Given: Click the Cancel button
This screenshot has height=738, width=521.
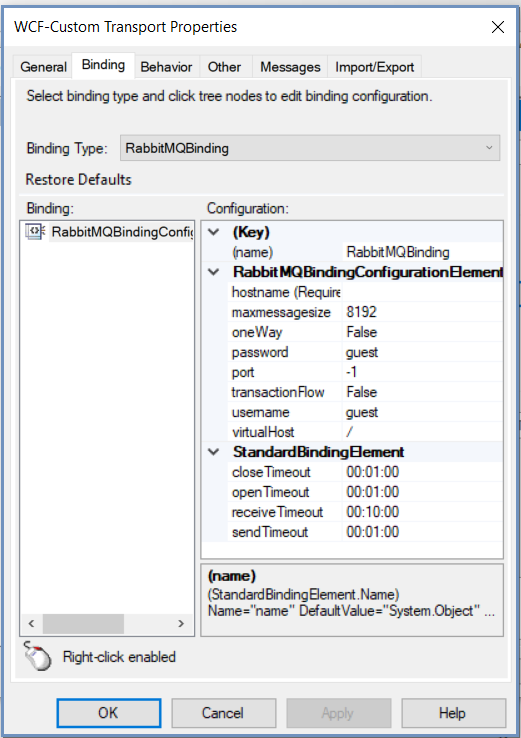Looking at the screenshot, I should pyautogui.click(x=223, y=713).
